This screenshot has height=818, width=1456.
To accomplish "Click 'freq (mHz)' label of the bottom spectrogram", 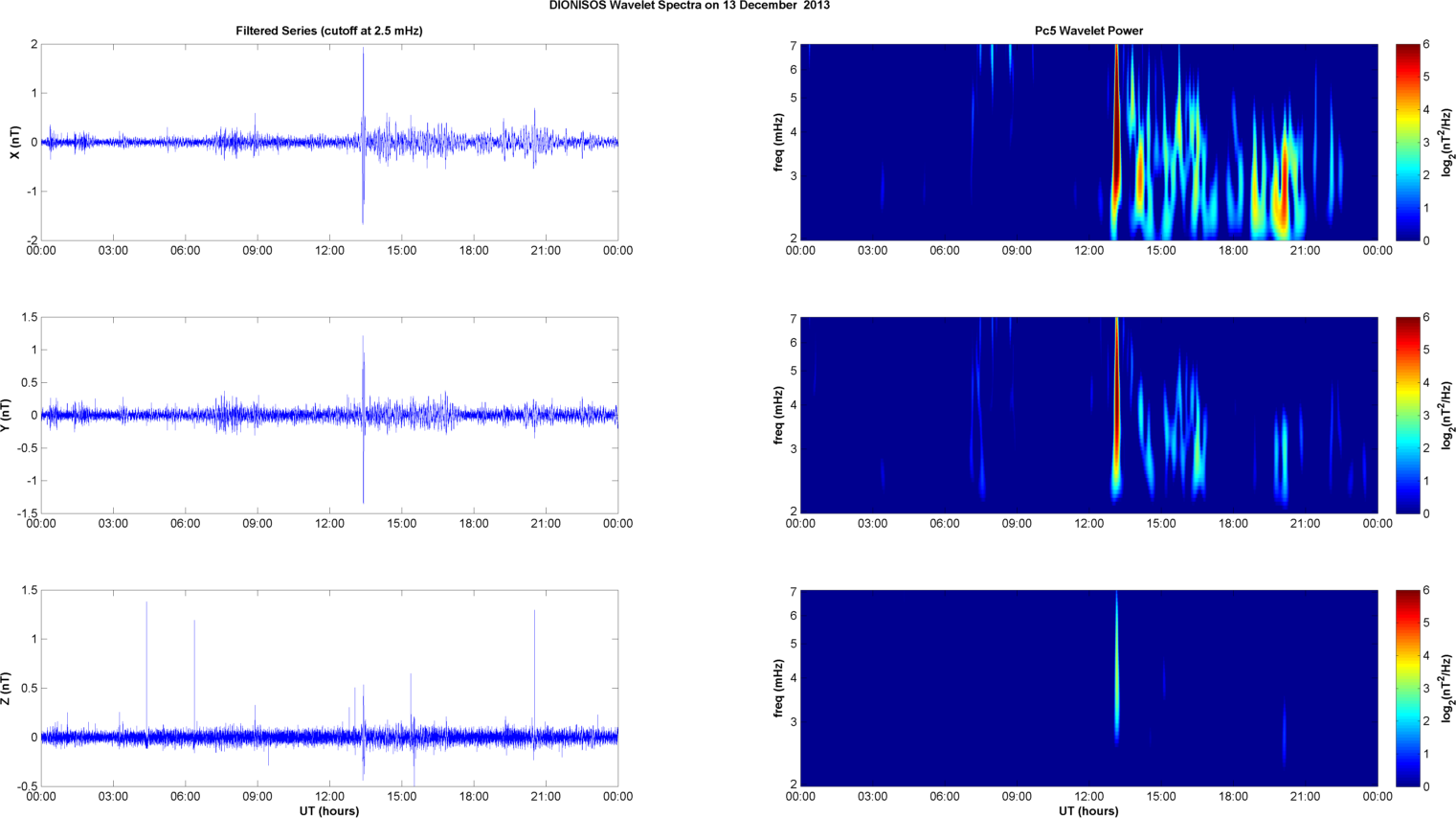I will point(779,688).
